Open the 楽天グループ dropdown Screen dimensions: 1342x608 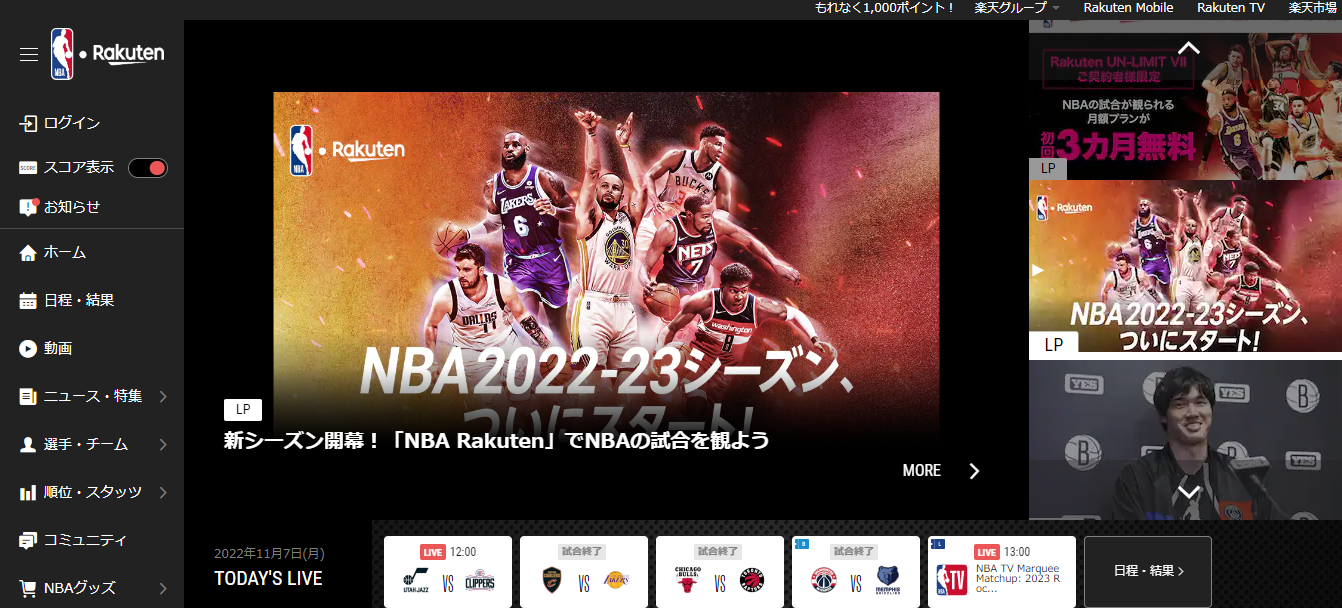coord(1013,8)
